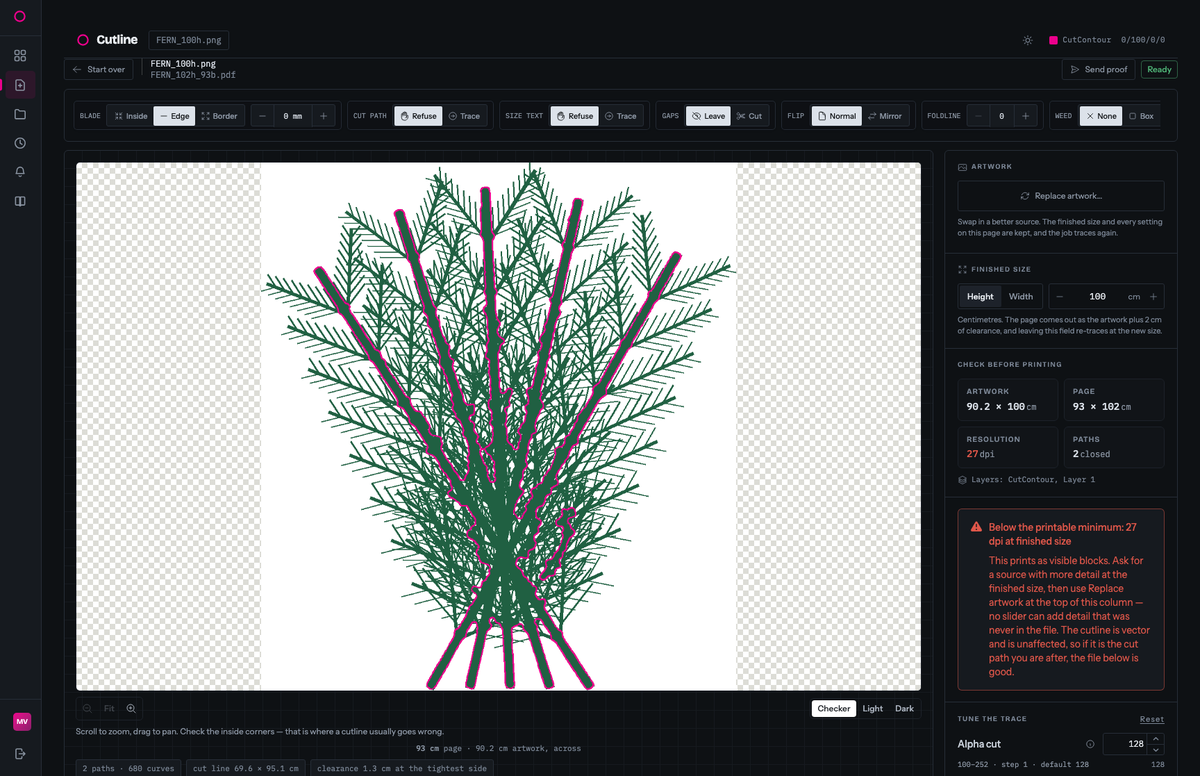Increase the foldline count with plus
Viewport: 1200px width, 776px height.
click(x=1025, y=116)
